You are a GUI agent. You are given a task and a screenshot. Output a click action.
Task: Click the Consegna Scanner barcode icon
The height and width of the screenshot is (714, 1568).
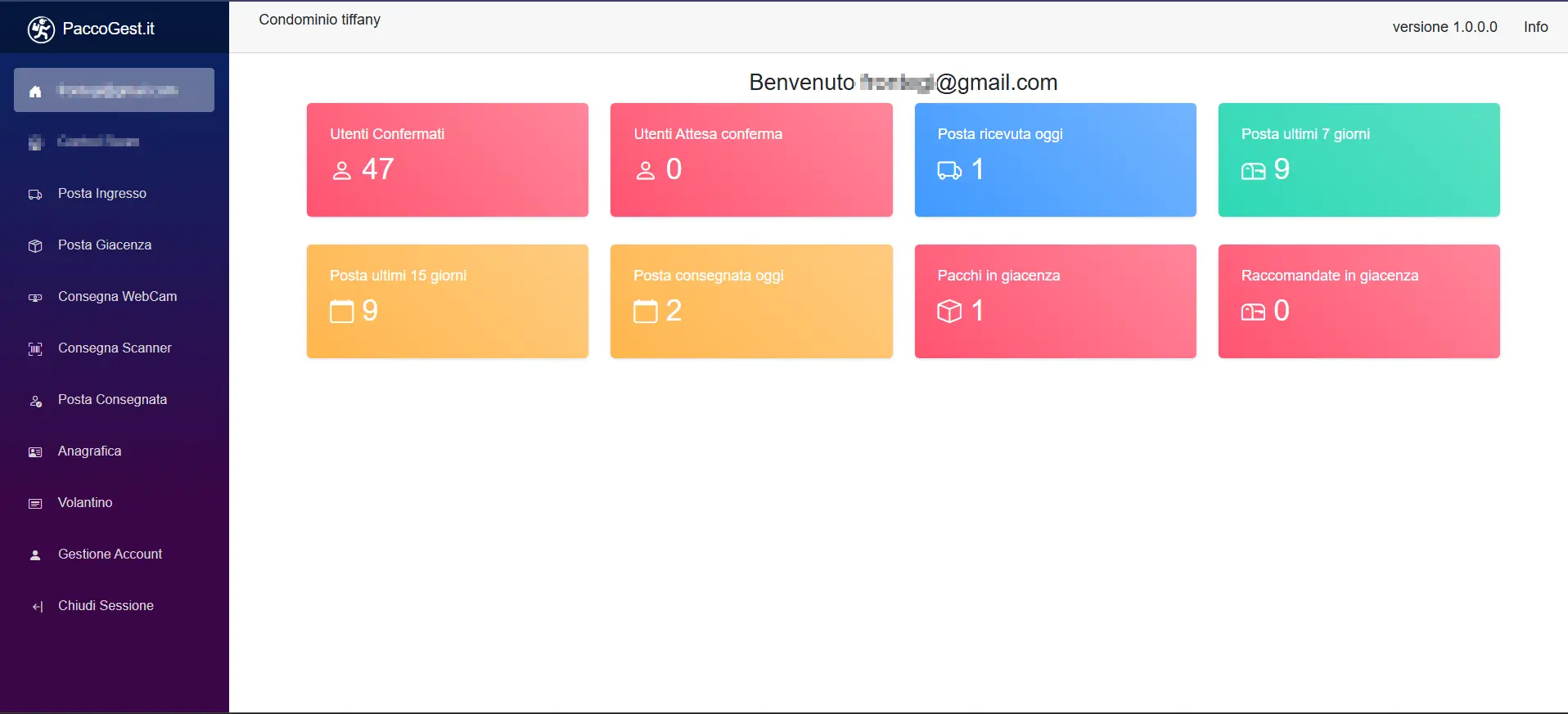click(35, 349)
